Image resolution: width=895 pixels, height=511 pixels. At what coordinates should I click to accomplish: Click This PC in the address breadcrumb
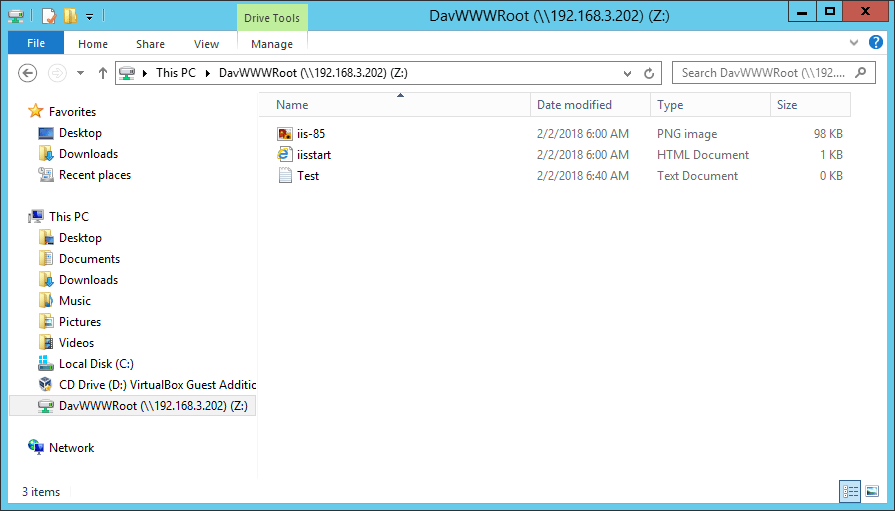click(176, 73)
